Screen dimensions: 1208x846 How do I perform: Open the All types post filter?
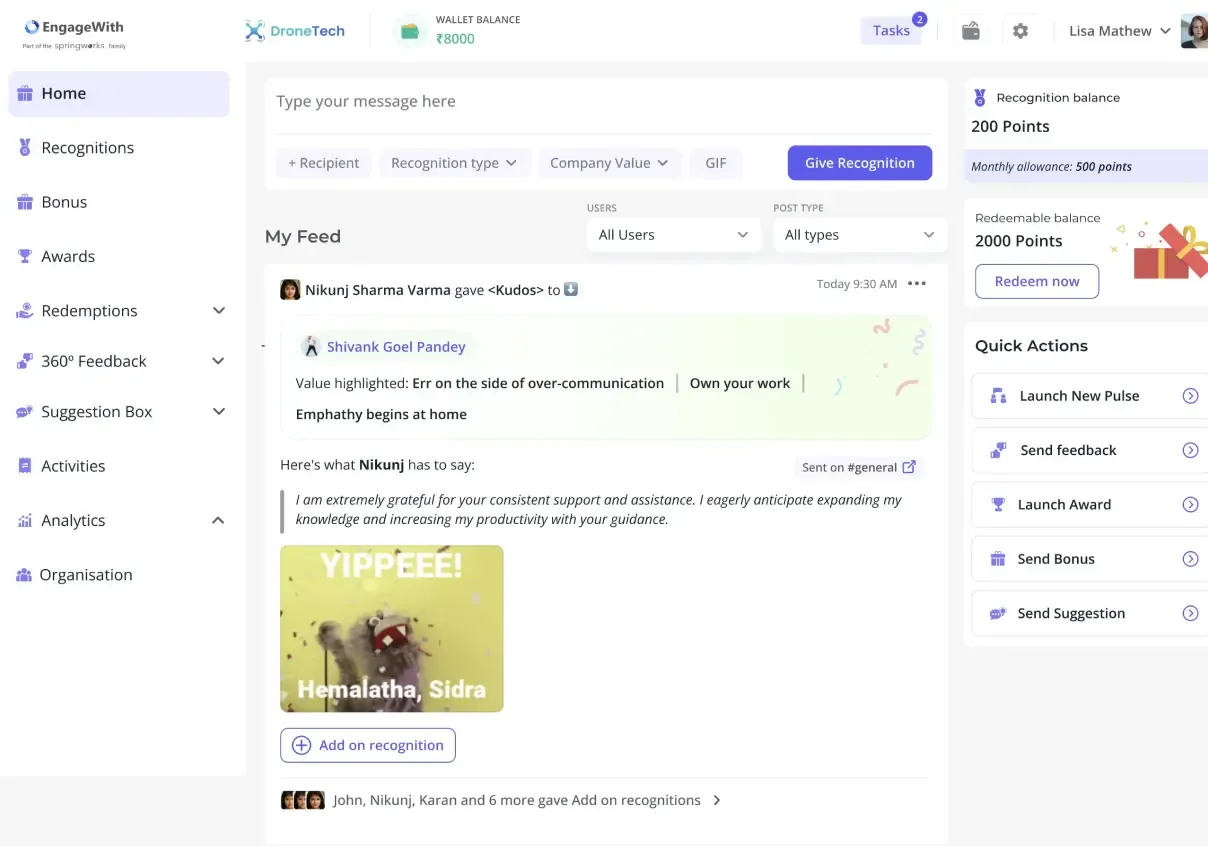(x=860, y=235)
